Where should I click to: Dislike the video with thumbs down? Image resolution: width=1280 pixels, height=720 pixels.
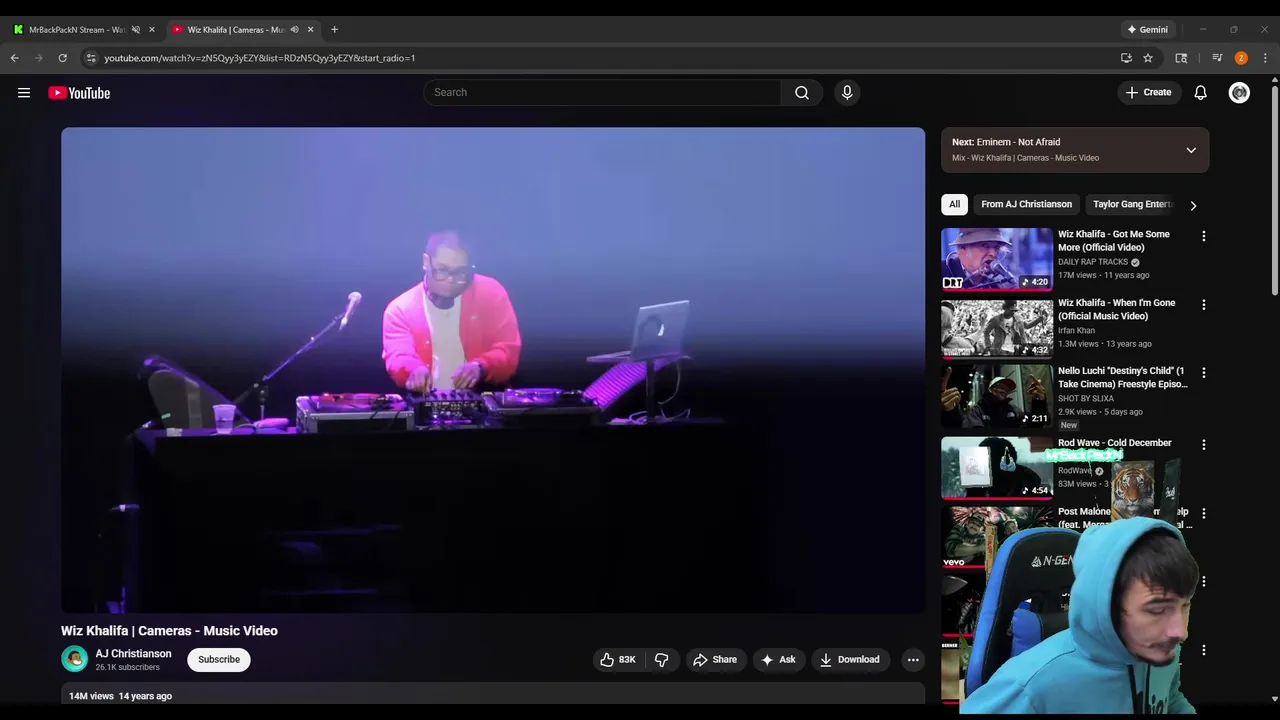tap(661, 659)
